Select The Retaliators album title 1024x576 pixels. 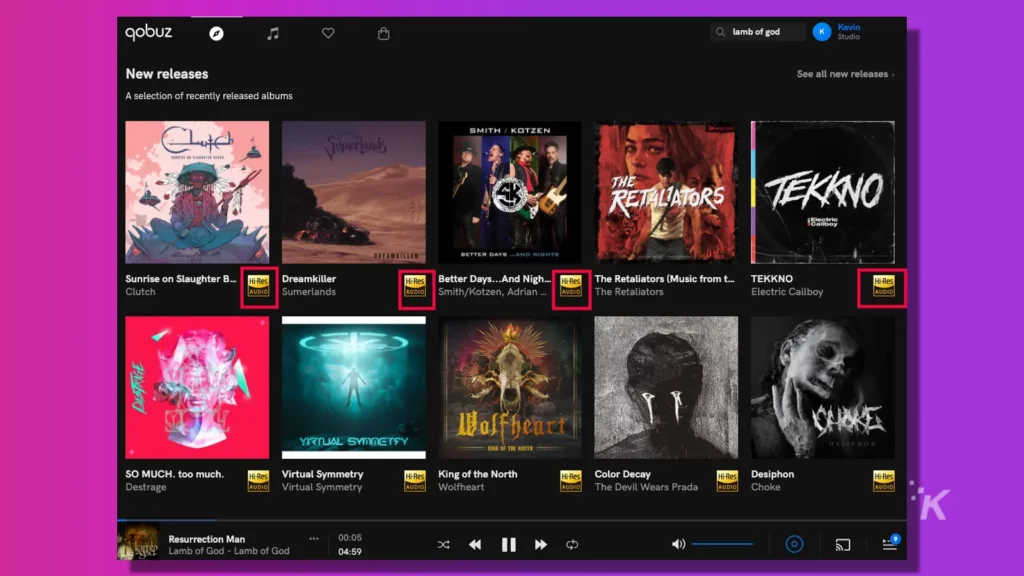point(665,278)
